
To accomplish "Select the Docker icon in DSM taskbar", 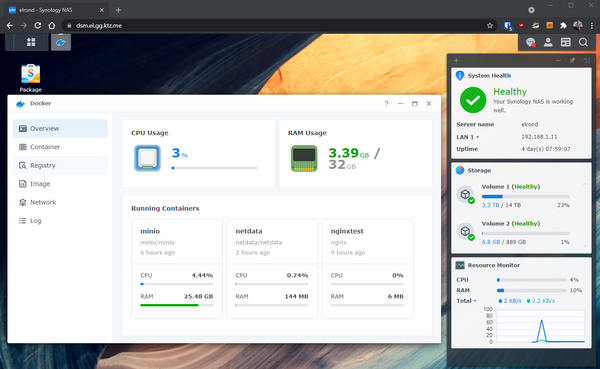I will click(61, 42).
